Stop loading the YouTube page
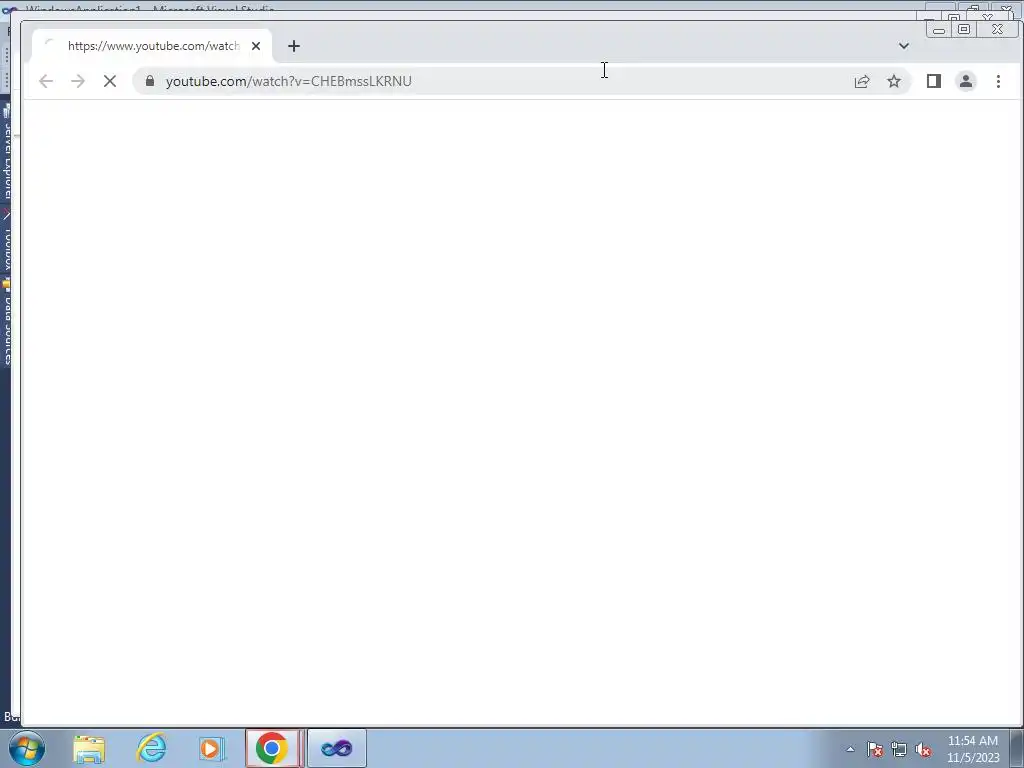The image size is (1024, 768). click(x=110, y=81)
